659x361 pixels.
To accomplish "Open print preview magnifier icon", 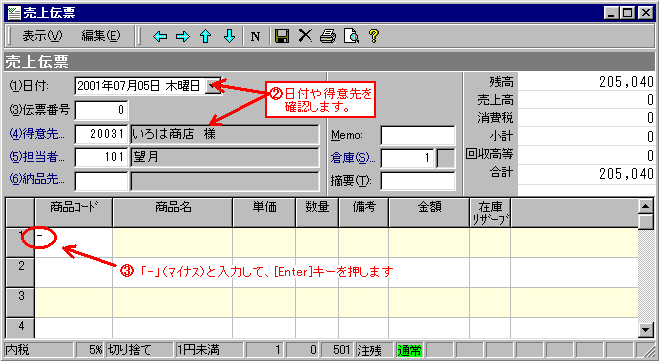I will pyautogui.click(x=351, y=36).
